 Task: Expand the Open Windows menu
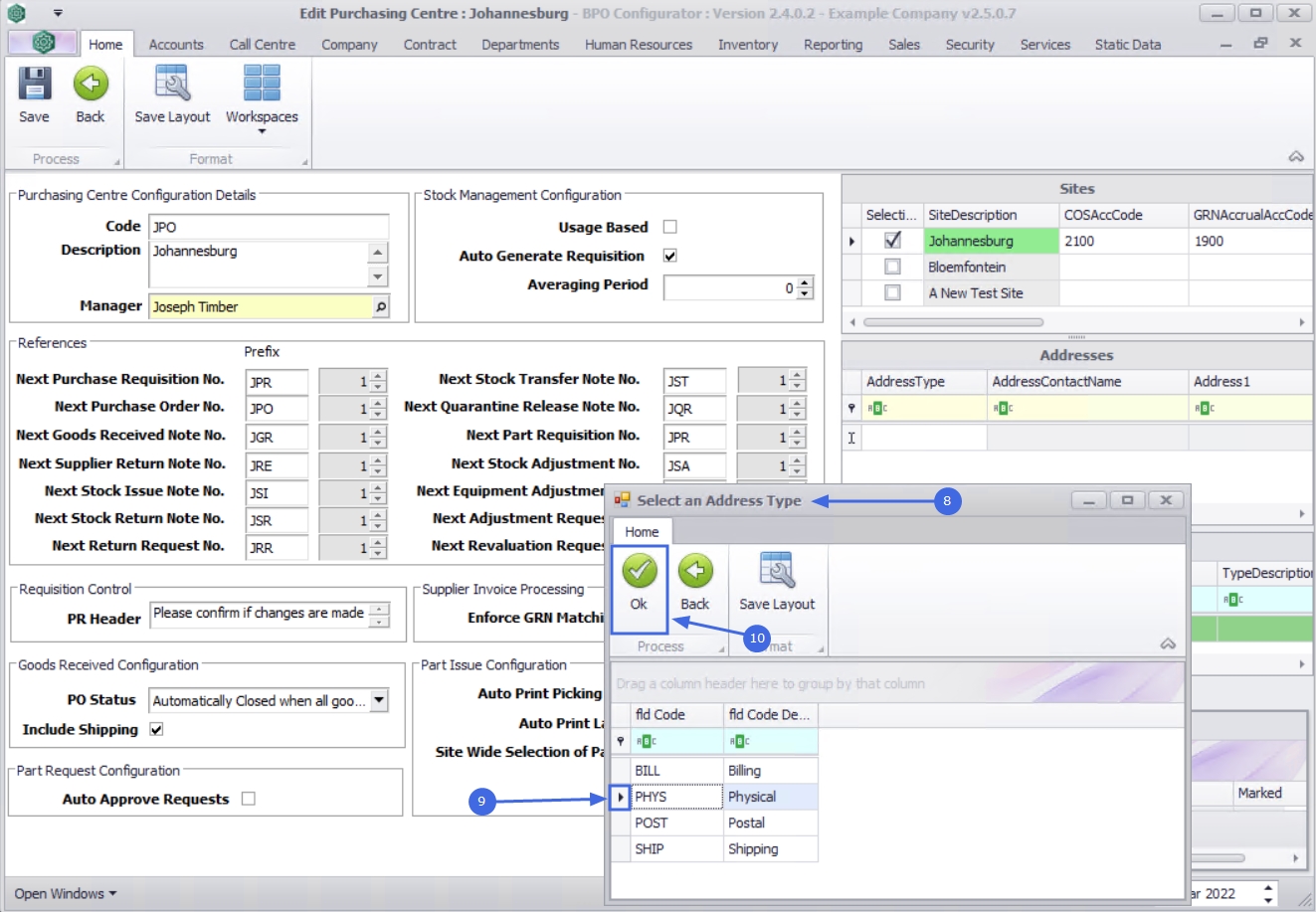pyautogui.click(x=66, y=893)
